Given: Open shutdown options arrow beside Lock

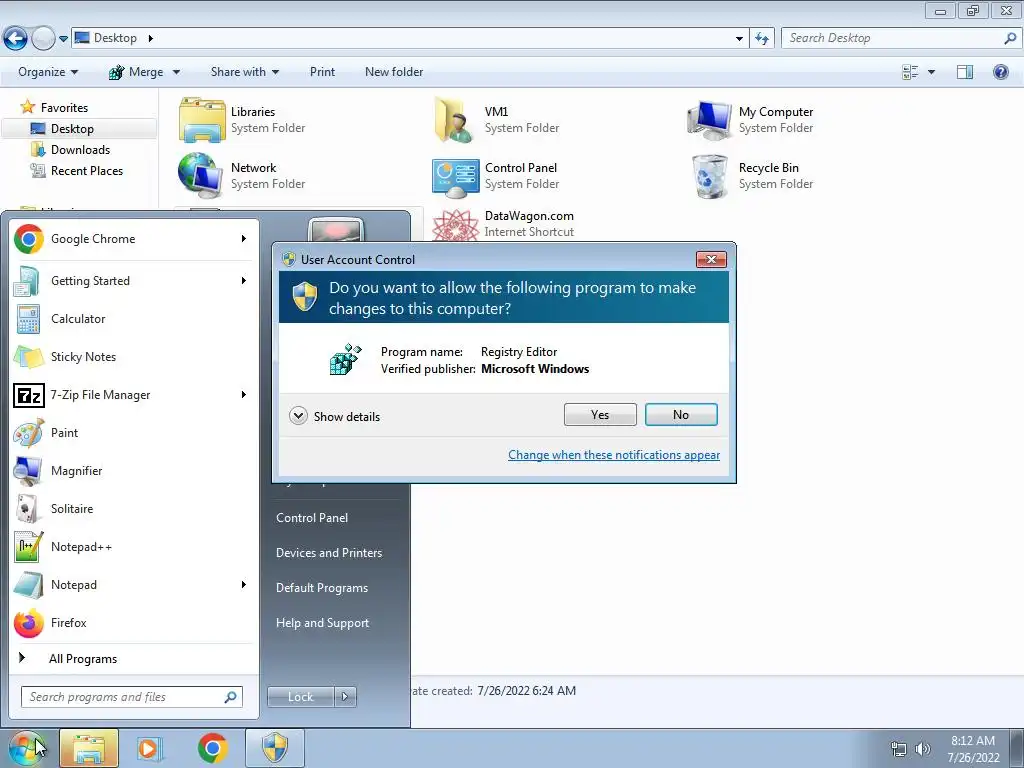Looking at the screenshot, I should 345,697.
